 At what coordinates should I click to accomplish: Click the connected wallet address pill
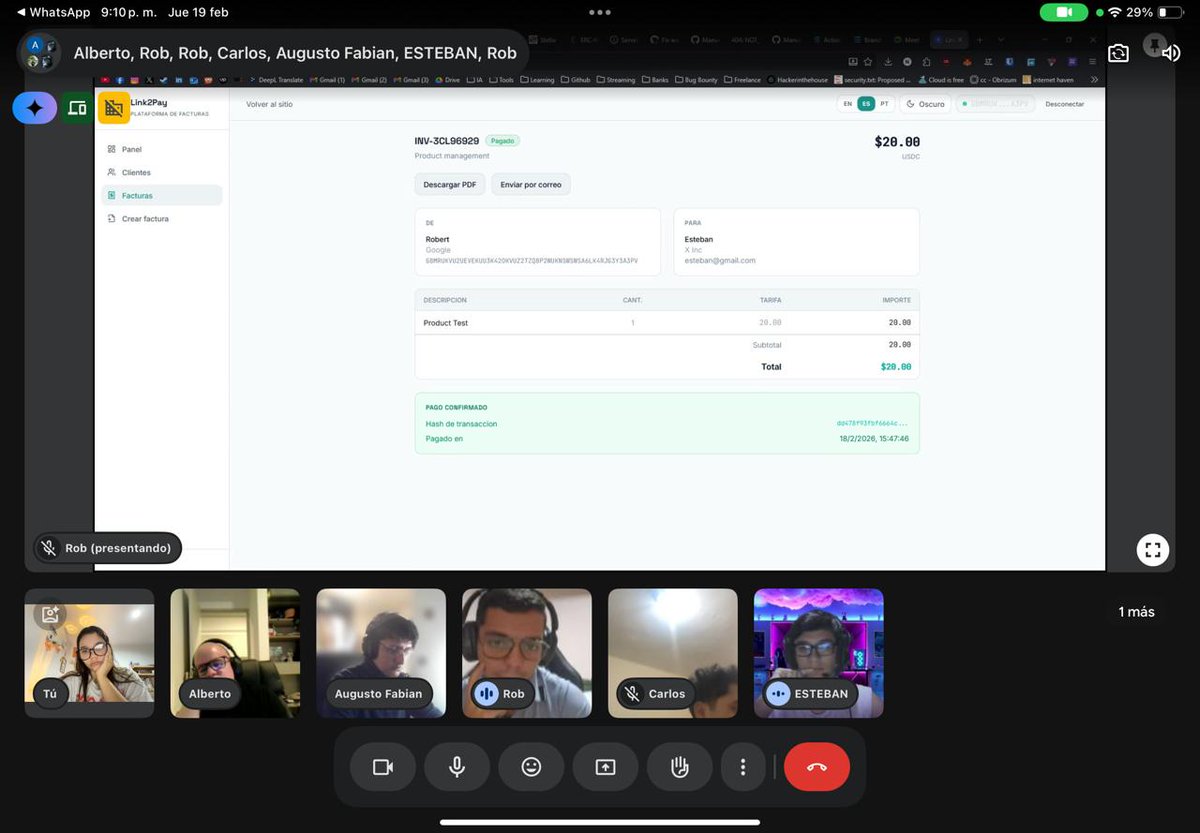pyautogui.click(x=994, y=104)
